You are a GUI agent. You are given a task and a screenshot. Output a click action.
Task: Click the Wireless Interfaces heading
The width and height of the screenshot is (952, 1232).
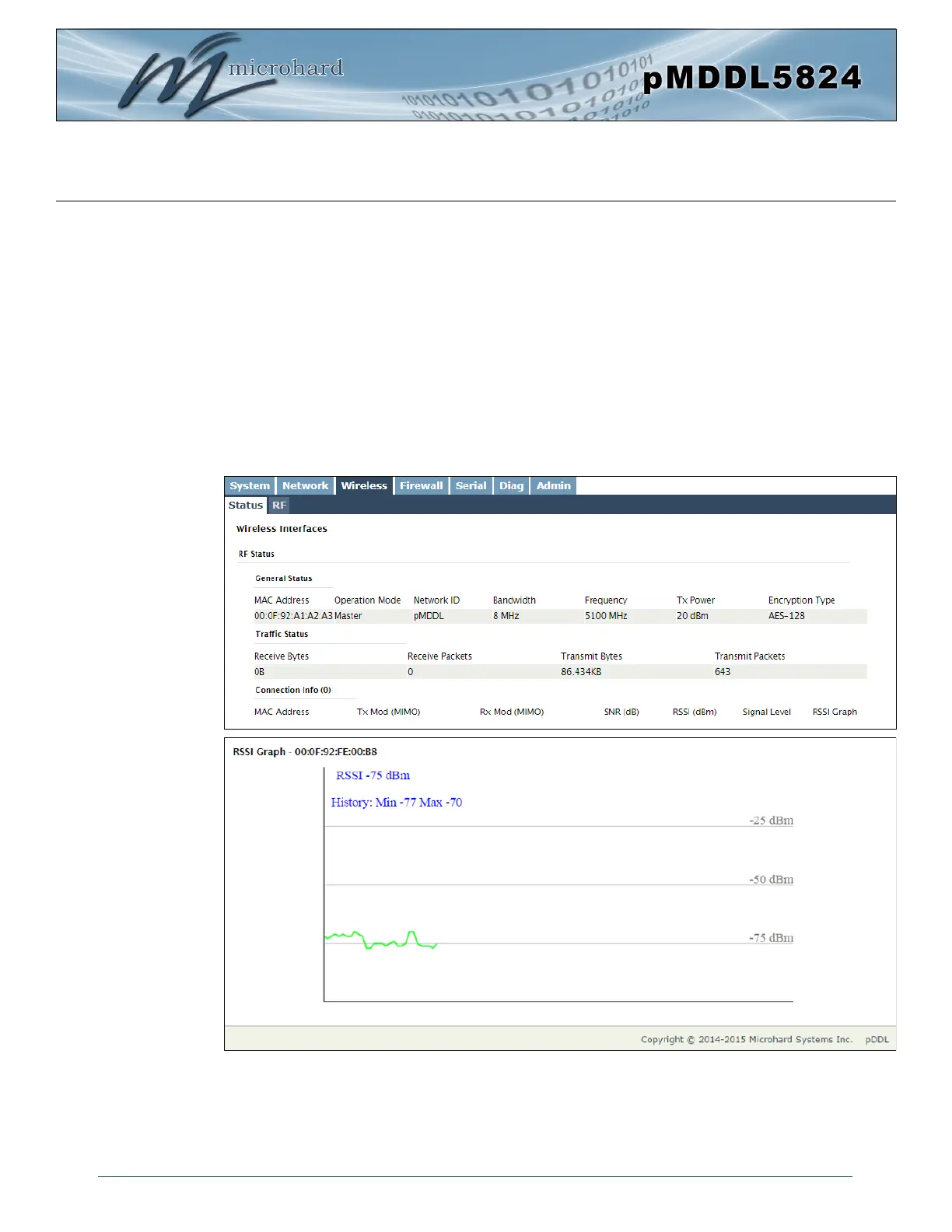[x=282, y=529]
